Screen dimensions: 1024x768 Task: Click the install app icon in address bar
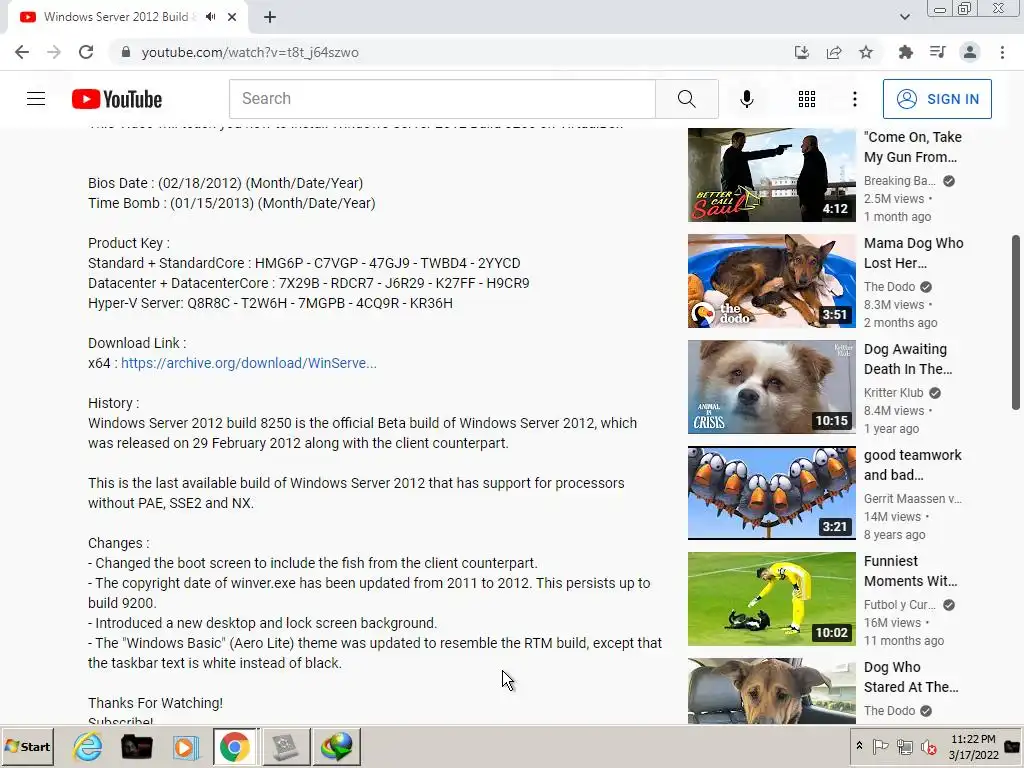[801, 52]
